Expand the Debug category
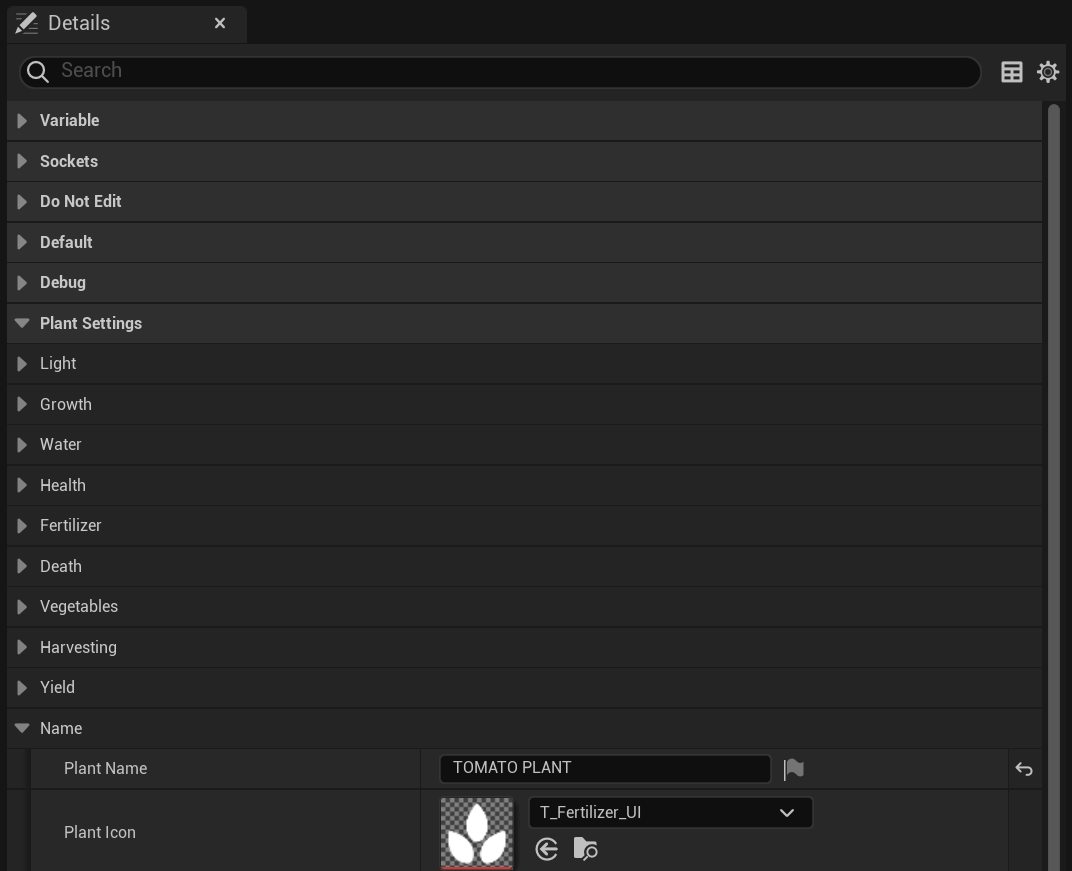 (x=22, y=282)
